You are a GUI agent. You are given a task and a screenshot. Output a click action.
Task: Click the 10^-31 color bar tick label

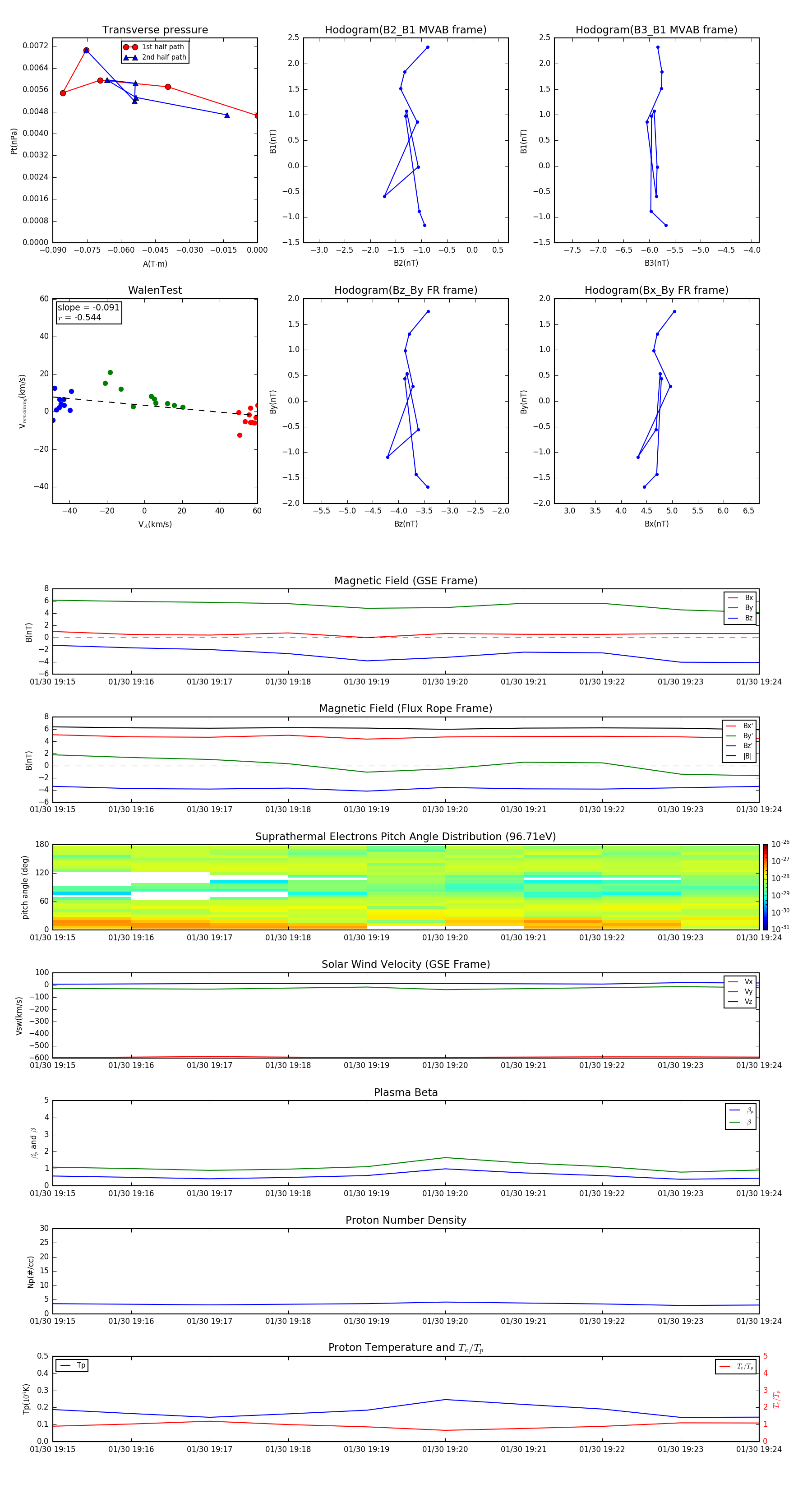coord(780,929)
